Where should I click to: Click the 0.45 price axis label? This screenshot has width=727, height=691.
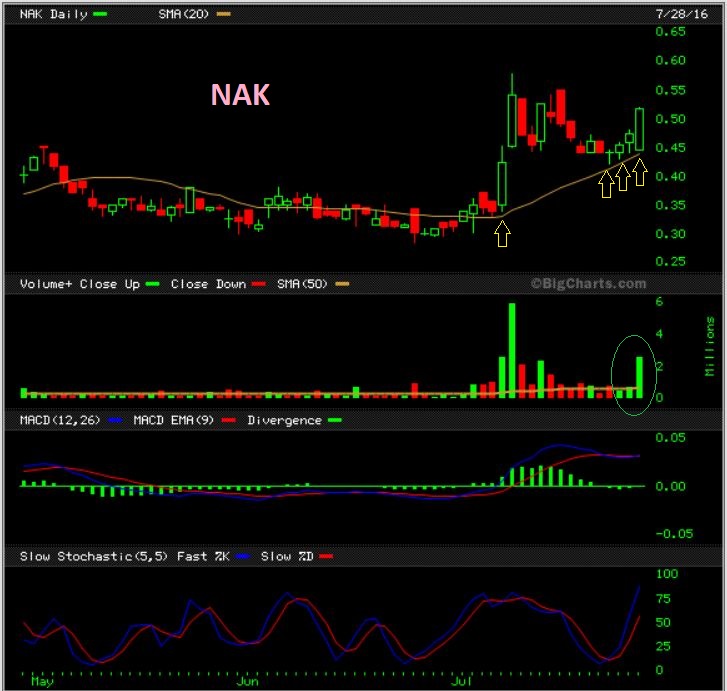pos(670,147)
